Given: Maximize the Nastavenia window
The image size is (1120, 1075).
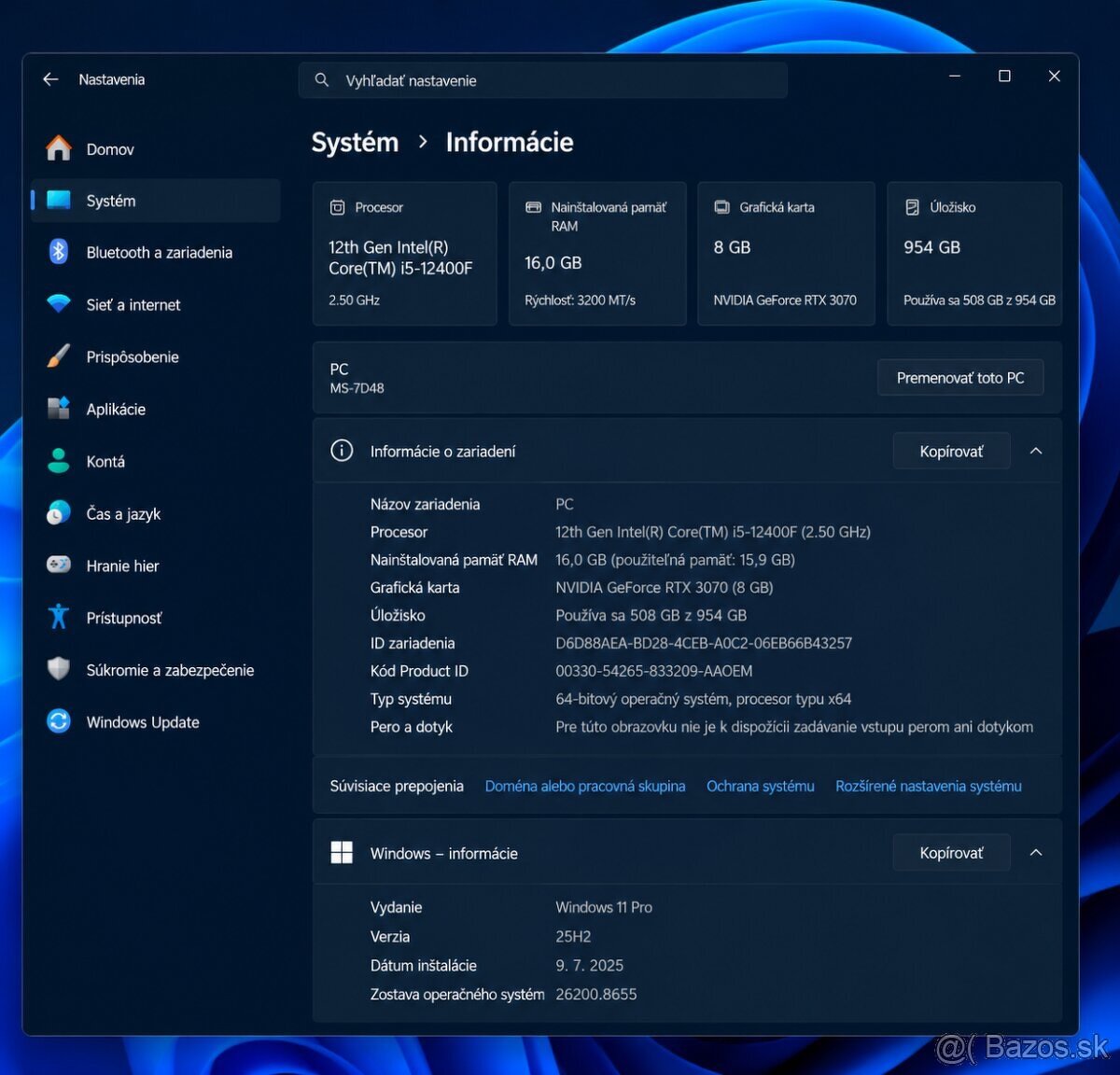Looking at the screenshot, I should tap(1004, 77).
